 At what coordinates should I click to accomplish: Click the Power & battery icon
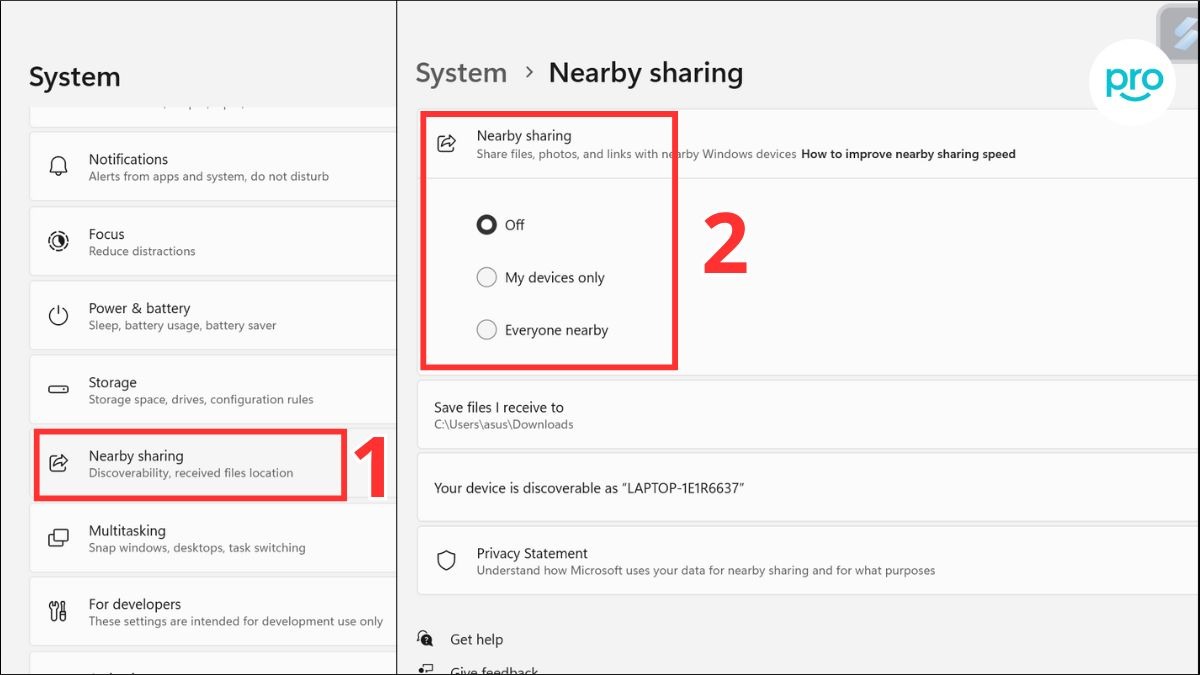click(x=59, y=316)
